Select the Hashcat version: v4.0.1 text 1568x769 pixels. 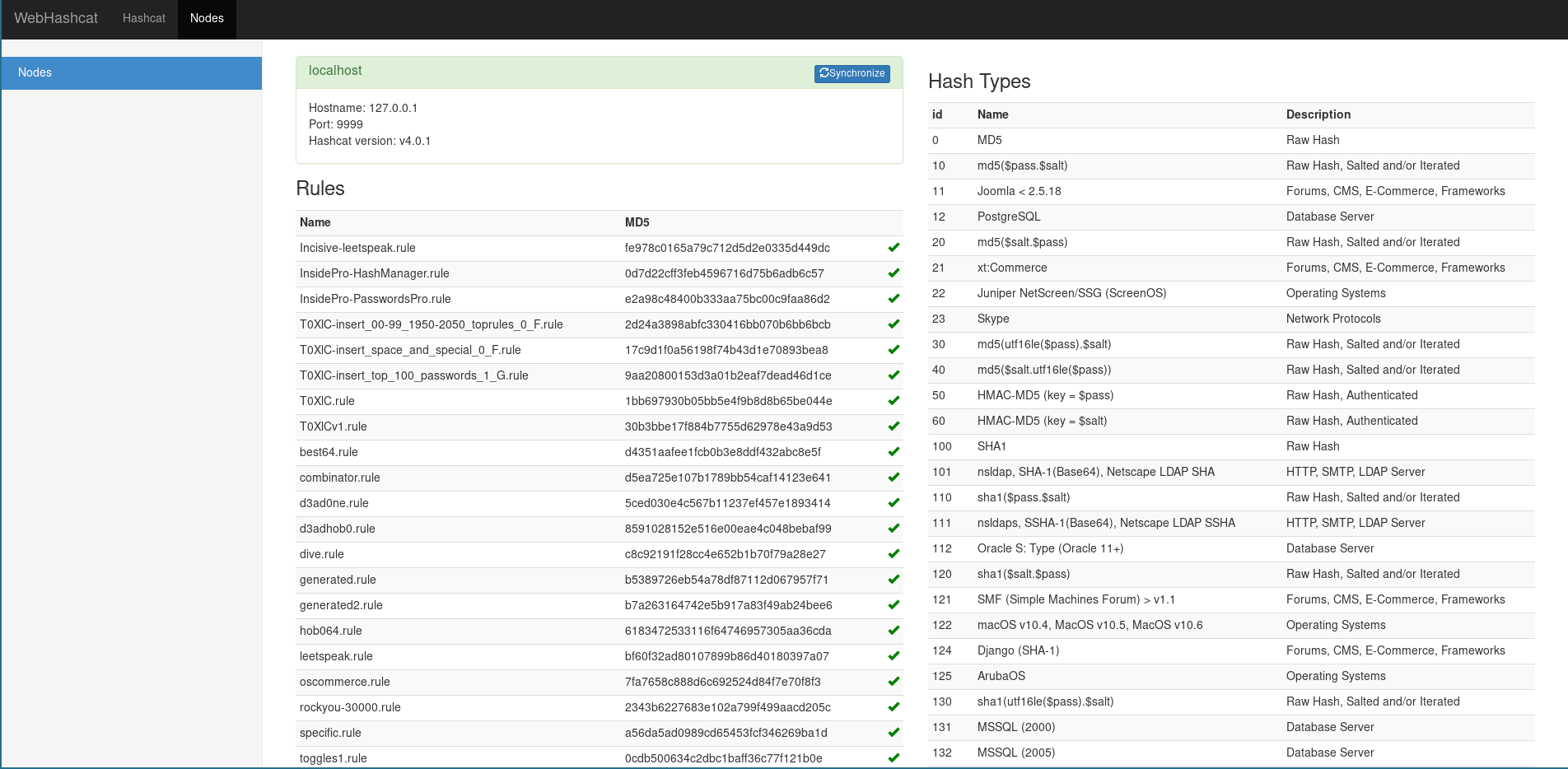point(370,141)
